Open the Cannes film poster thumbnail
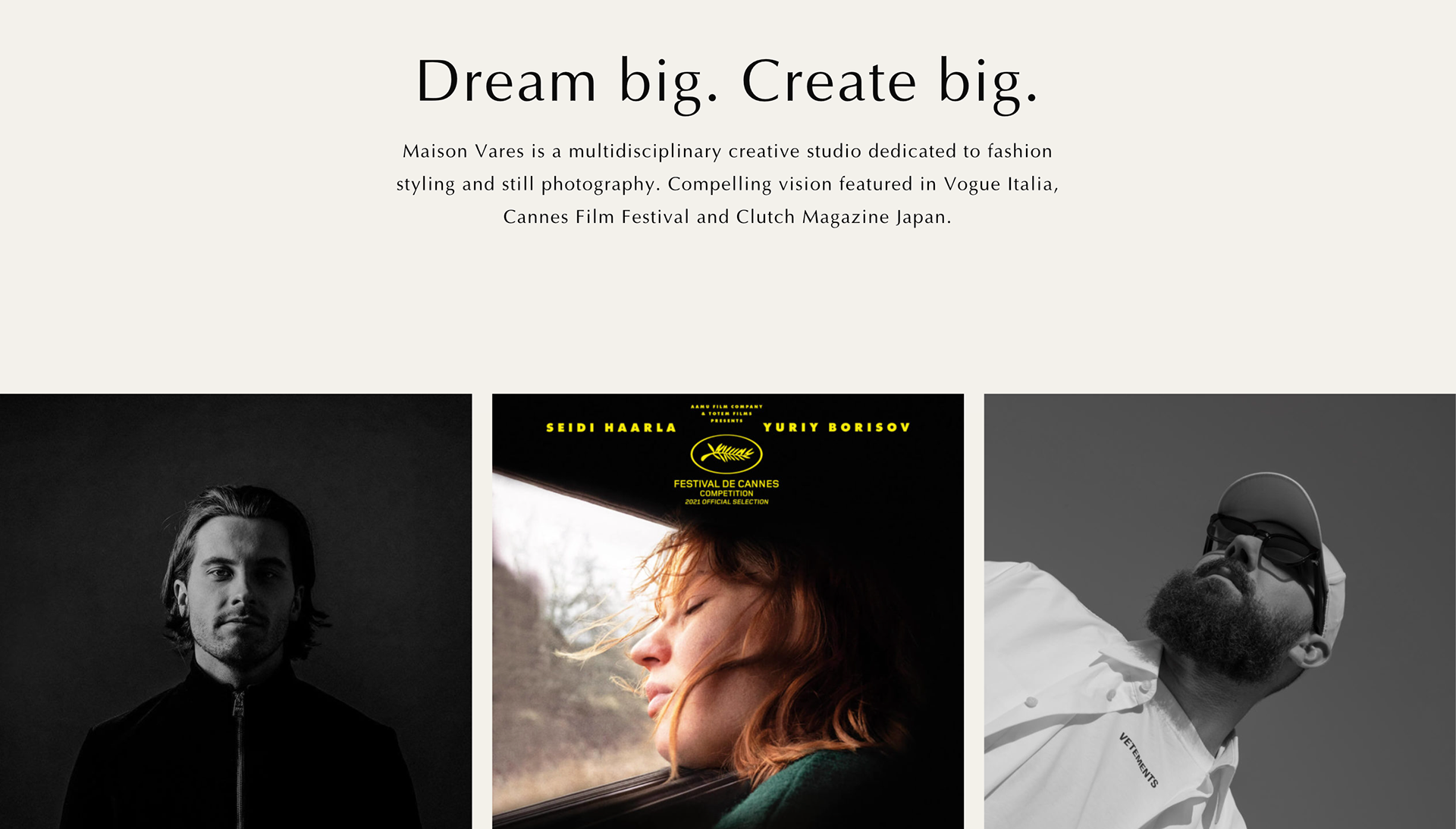 click(728, 611)
